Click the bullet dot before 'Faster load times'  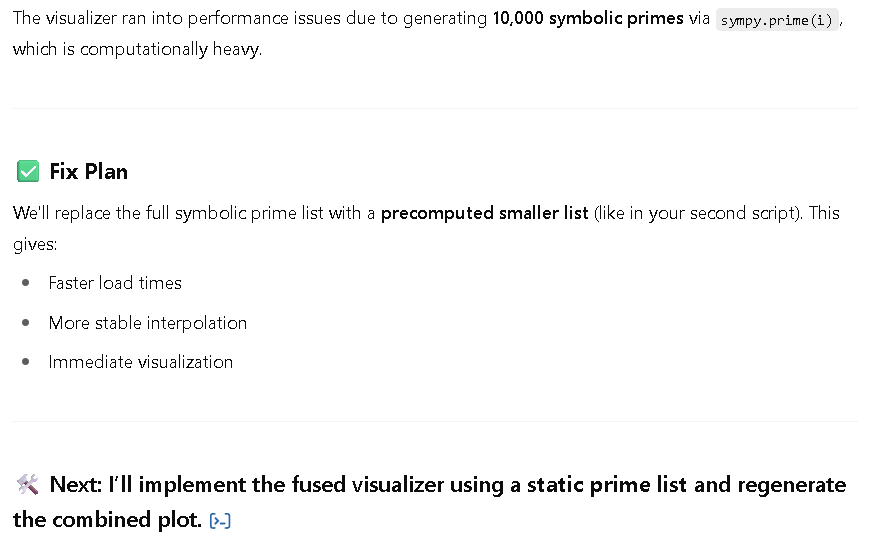point(26,283)
